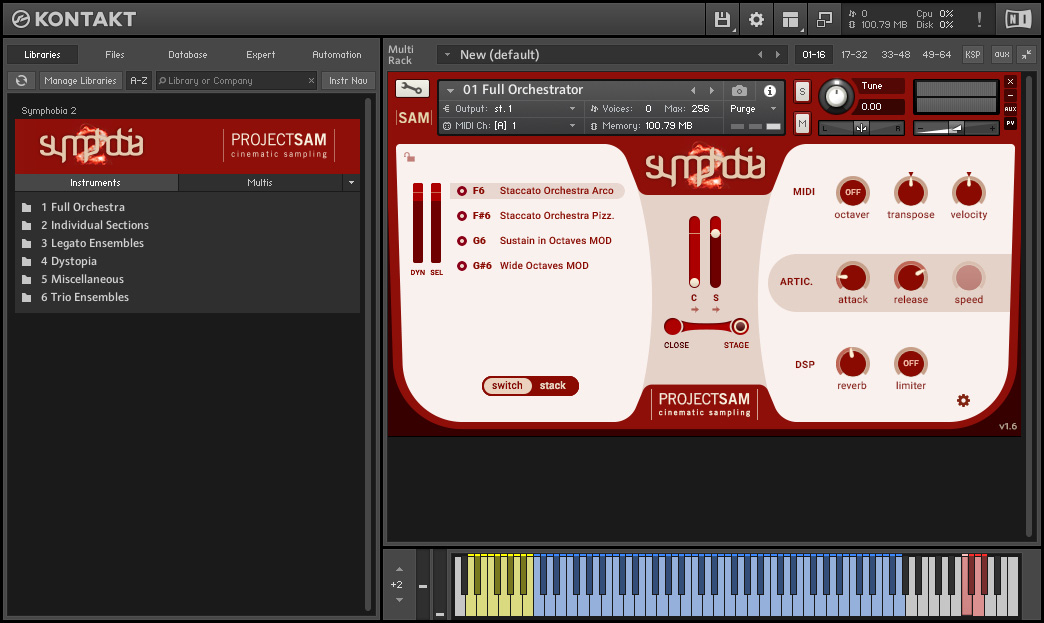Toggle the DSP limiter switch
Screen dimensions: 1044x623
coord(910,363)
